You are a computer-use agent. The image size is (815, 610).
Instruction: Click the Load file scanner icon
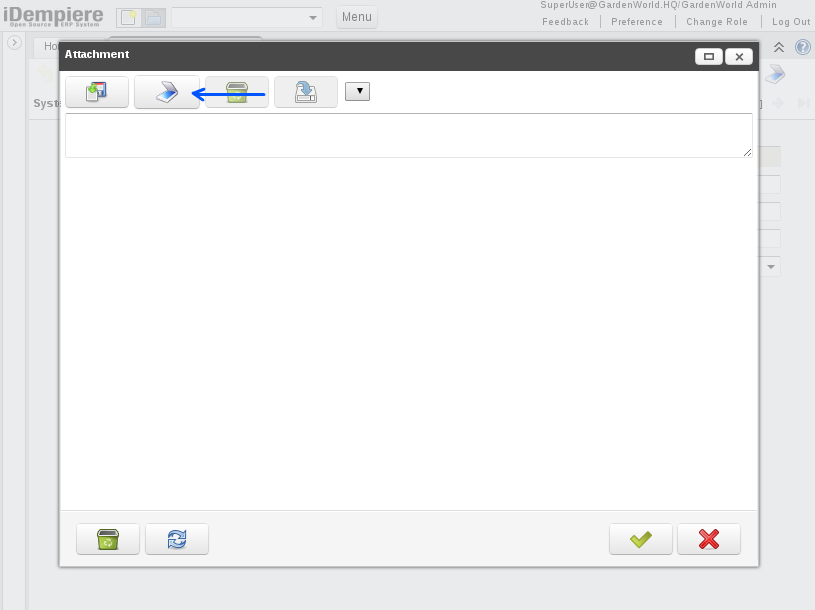click(x=167, y=92)
